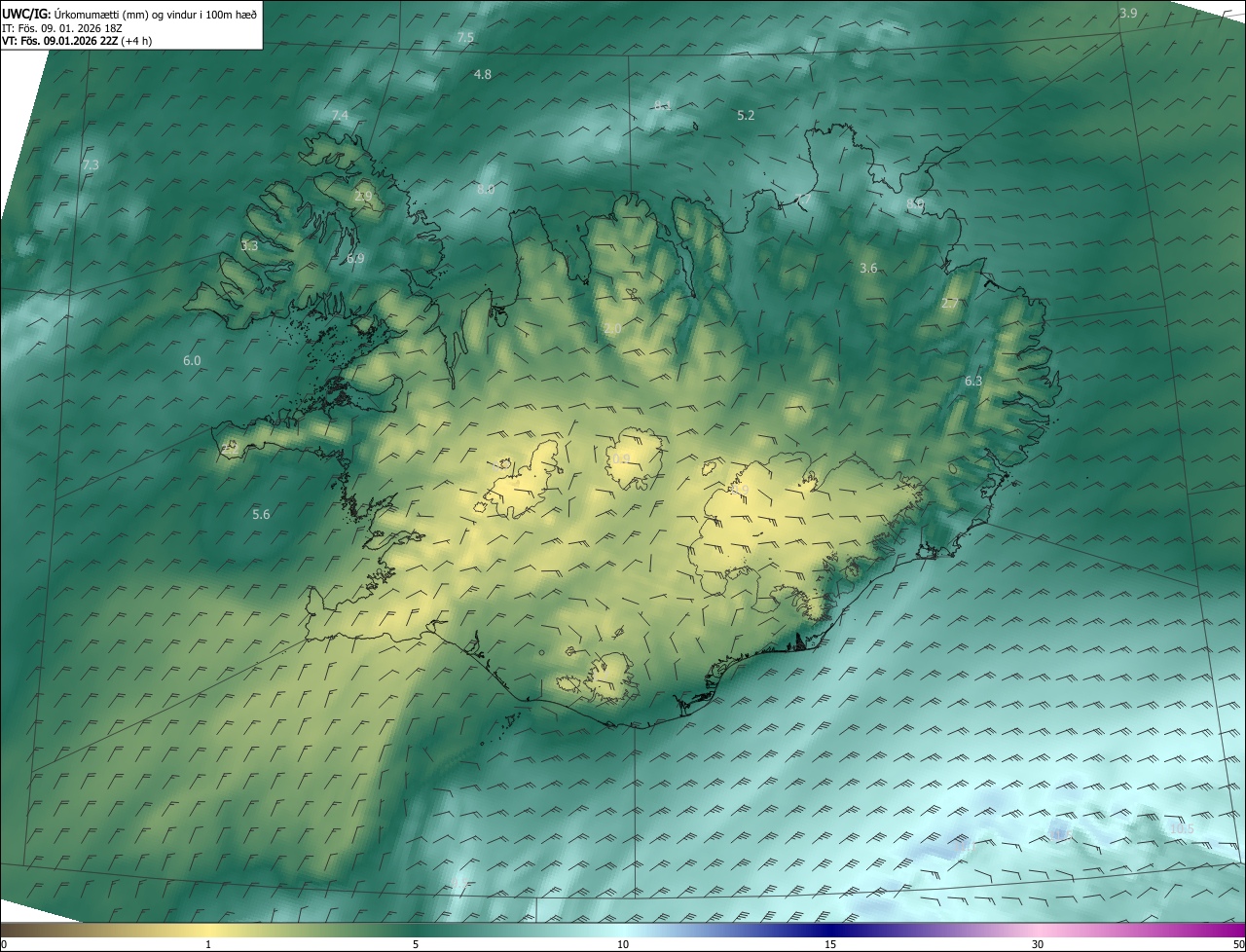Click the 4.8 precipitation value
This screenshot has height=952, width=1246.
point(483,74)
